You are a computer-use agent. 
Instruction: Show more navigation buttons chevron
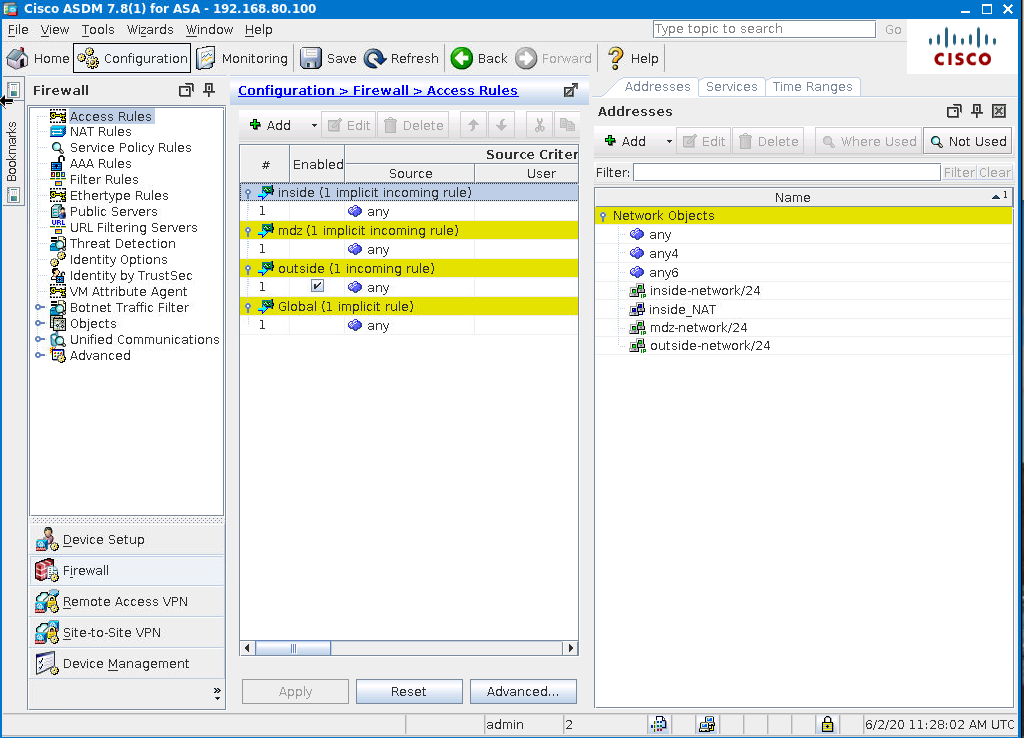tap(217, 694)
